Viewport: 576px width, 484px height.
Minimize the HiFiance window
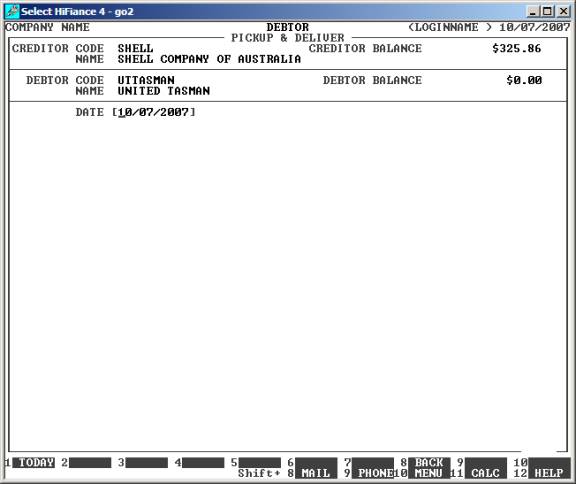533,11
